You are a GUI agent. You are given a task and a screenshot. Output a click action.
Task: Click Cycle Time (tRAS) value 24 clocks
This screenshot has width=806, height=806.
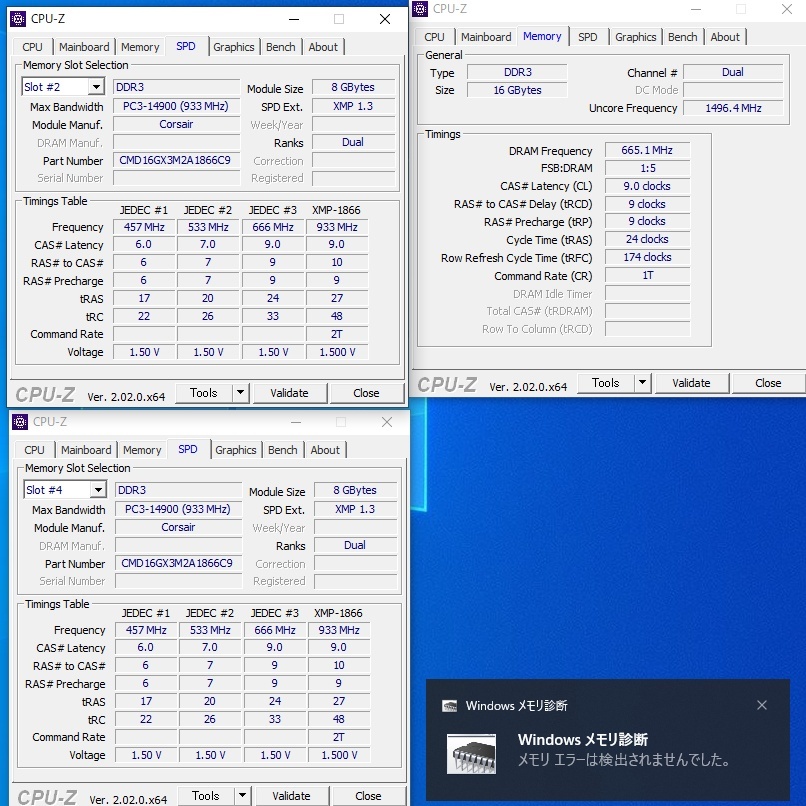(647, 239)
